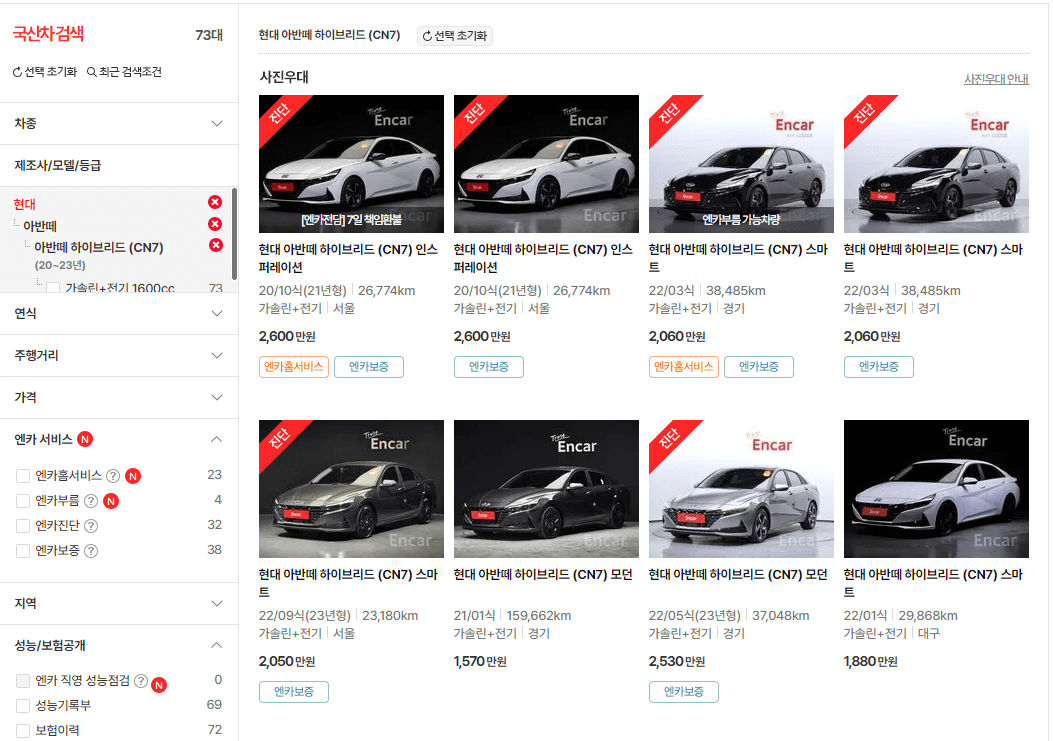Check the 성능기록부 checkbox
1053x741 pixels.
(23, 705)
